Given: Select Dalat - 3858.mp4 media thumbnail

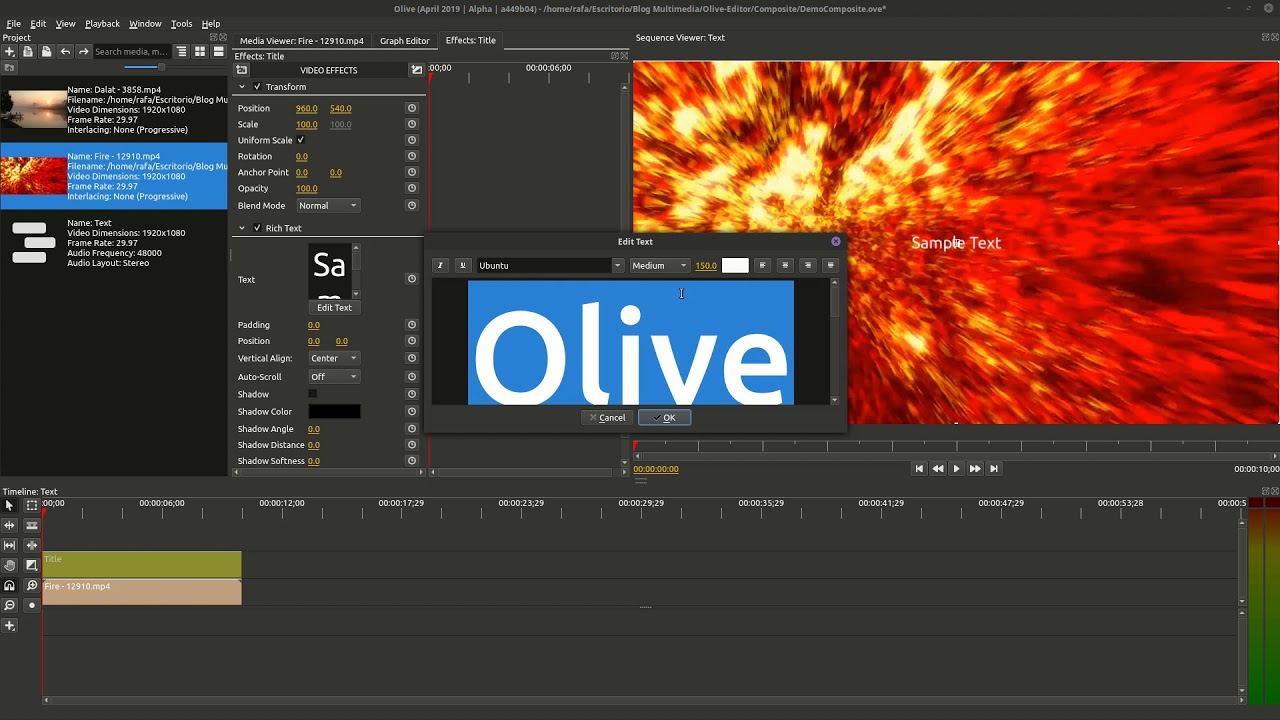Looking at the screenshot, I should click(x=33, y=109).
